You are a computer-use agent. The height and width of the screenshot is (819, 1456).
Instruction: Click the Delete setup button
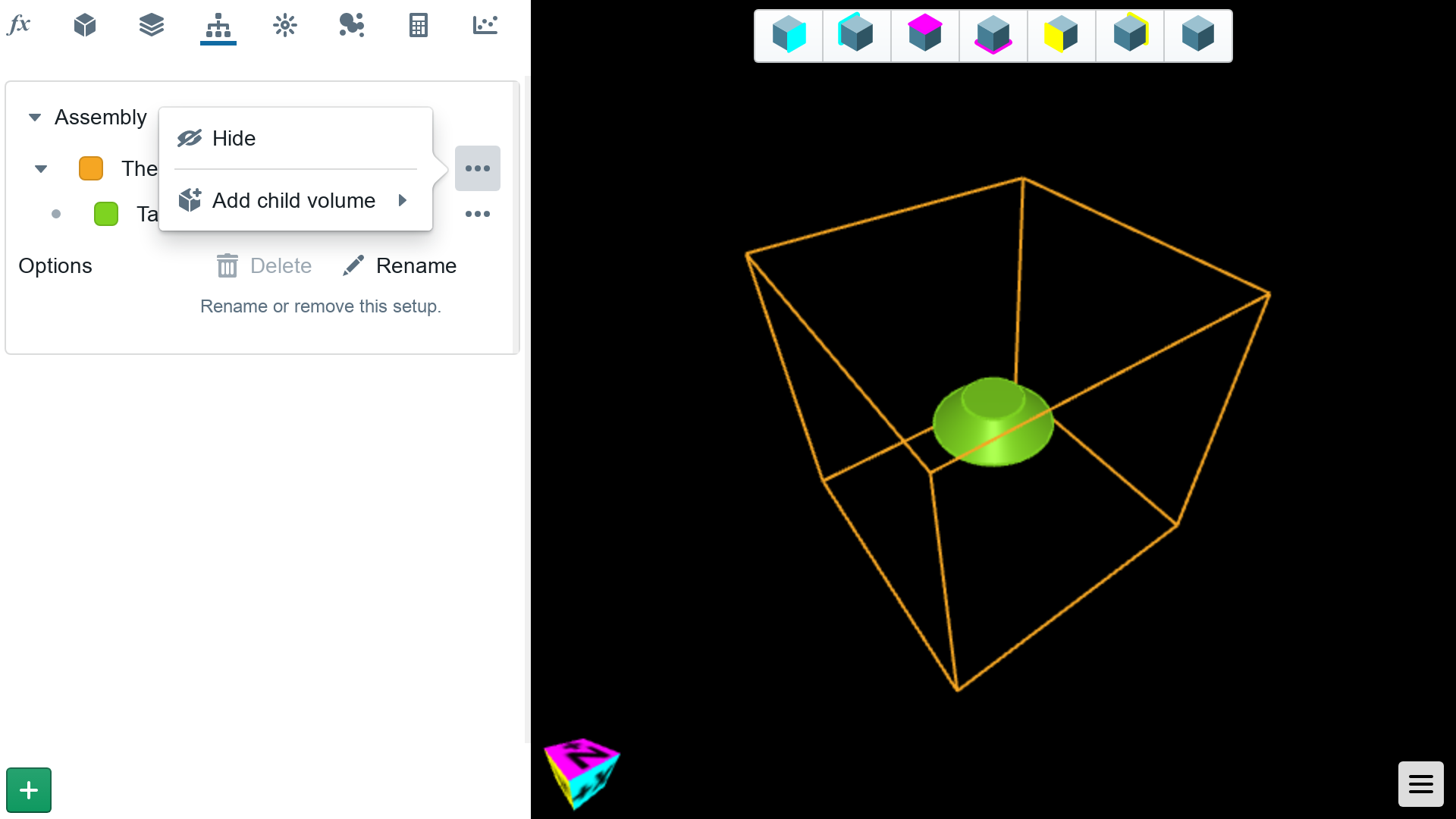coord(264,265)
